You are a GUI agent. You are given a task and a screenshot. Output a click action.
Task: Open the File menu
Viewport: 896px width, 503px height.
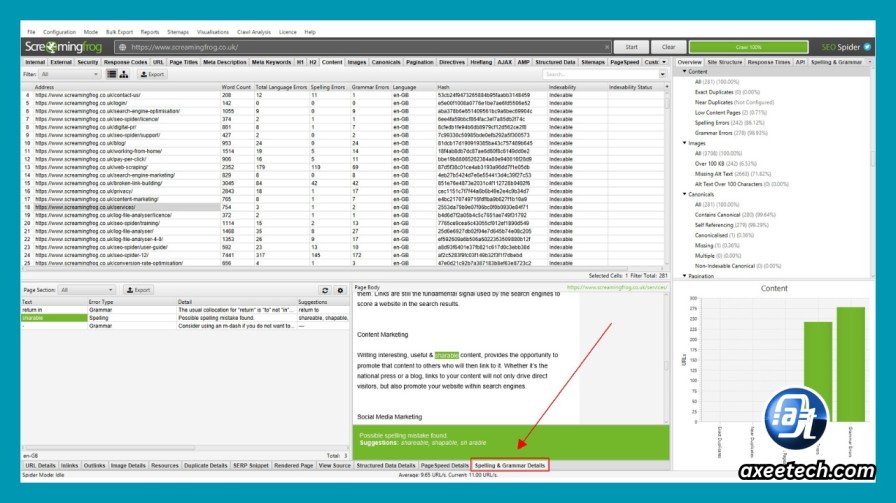coord(31,32)
